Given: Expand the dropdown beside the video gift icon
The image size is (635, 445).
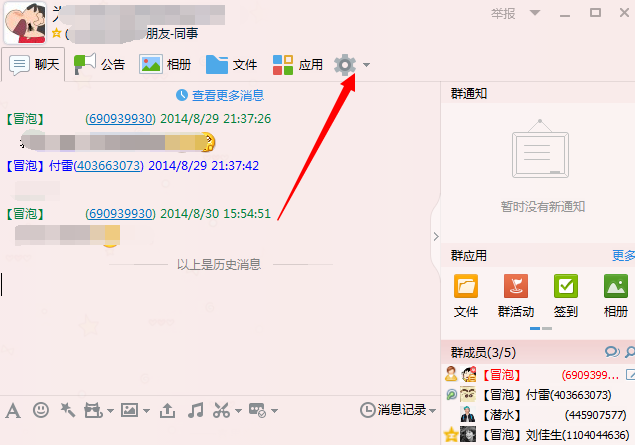Looking at the screenshot, I should click(110, 411).
